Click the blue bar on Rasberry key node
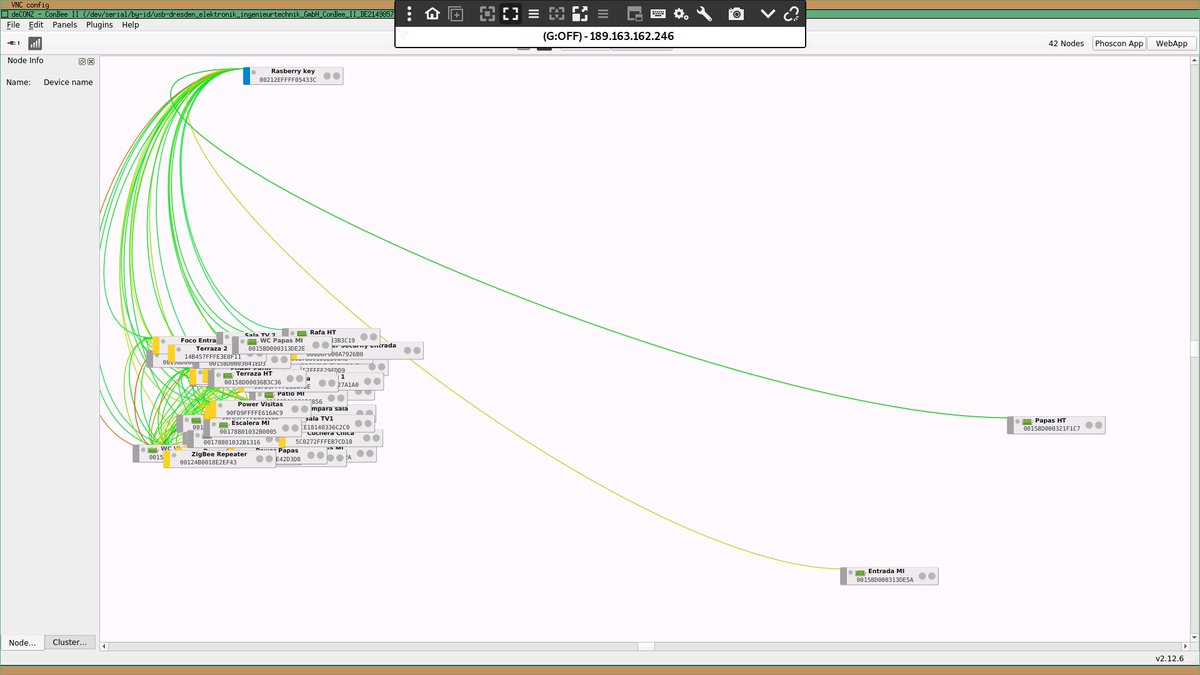The width and height of the screenshot is (1200, 675). pyautogui.click(x=247, y=76)
